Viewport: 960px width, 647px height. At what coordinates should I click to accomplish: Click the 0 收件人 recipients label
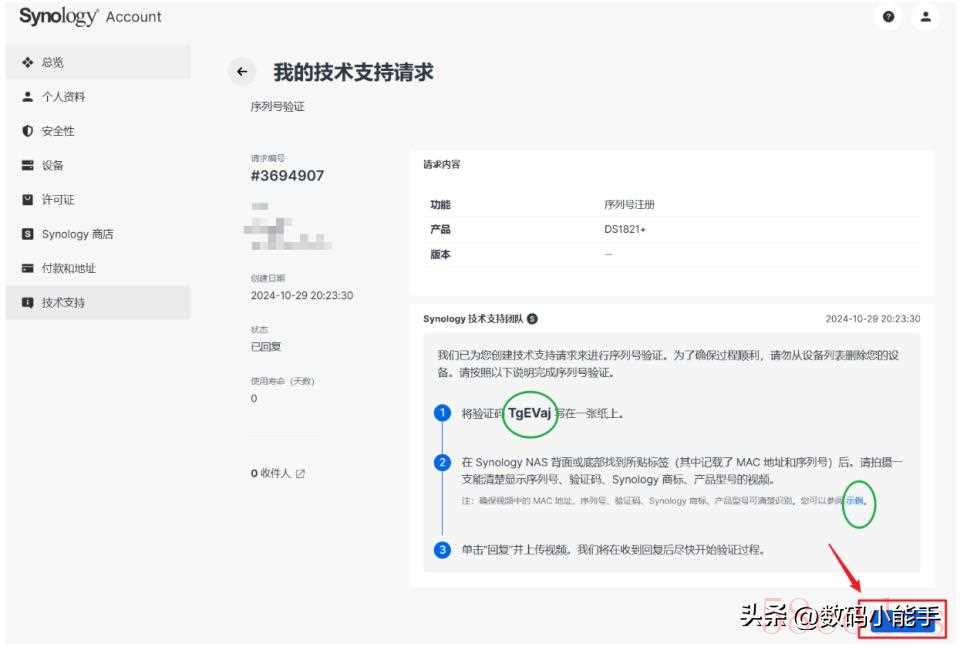pyautogui.click(x=271, y=473)
